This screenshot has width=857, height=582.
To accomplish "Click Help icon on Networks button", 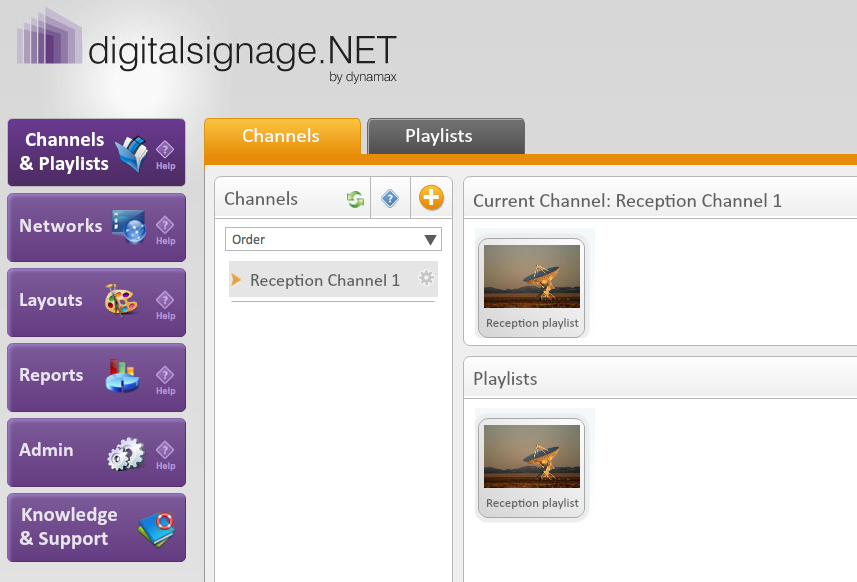I will pos(165,230).
